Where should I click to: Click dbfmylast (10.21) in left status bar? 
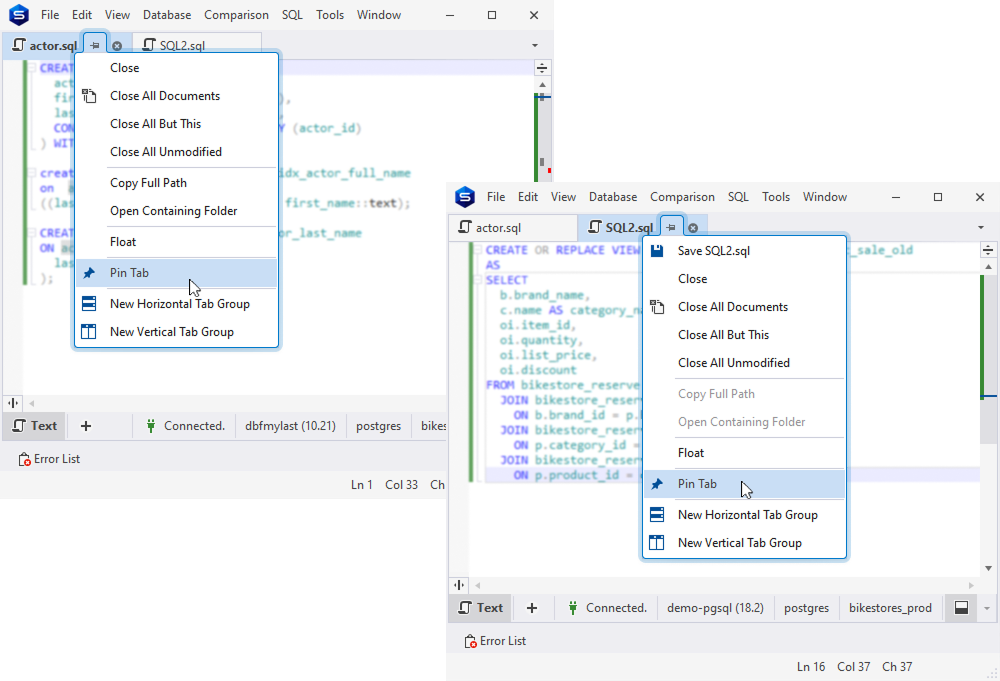(290, 426)
